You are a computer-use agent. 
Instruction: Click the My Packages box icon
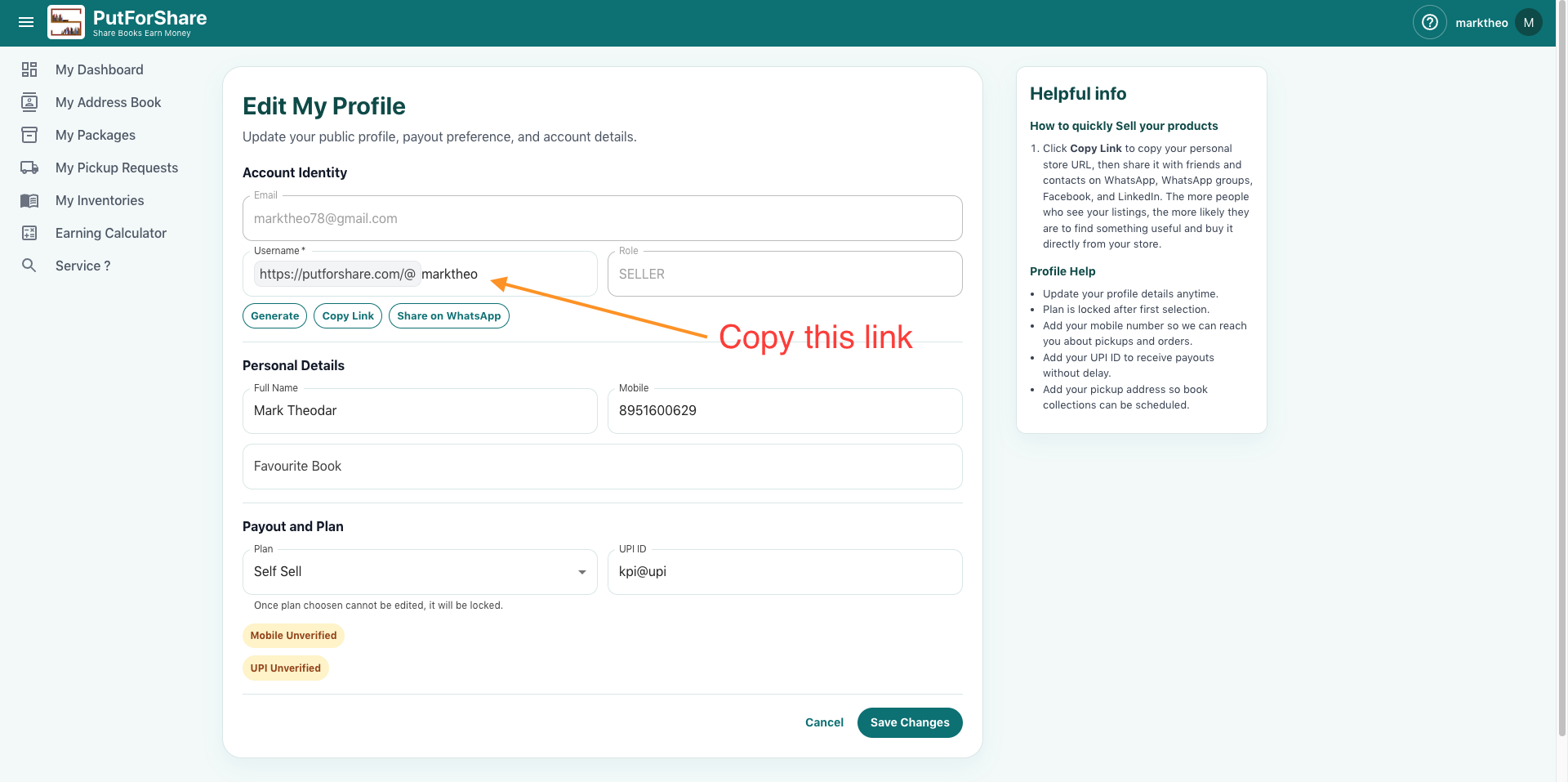pos(29,135)
